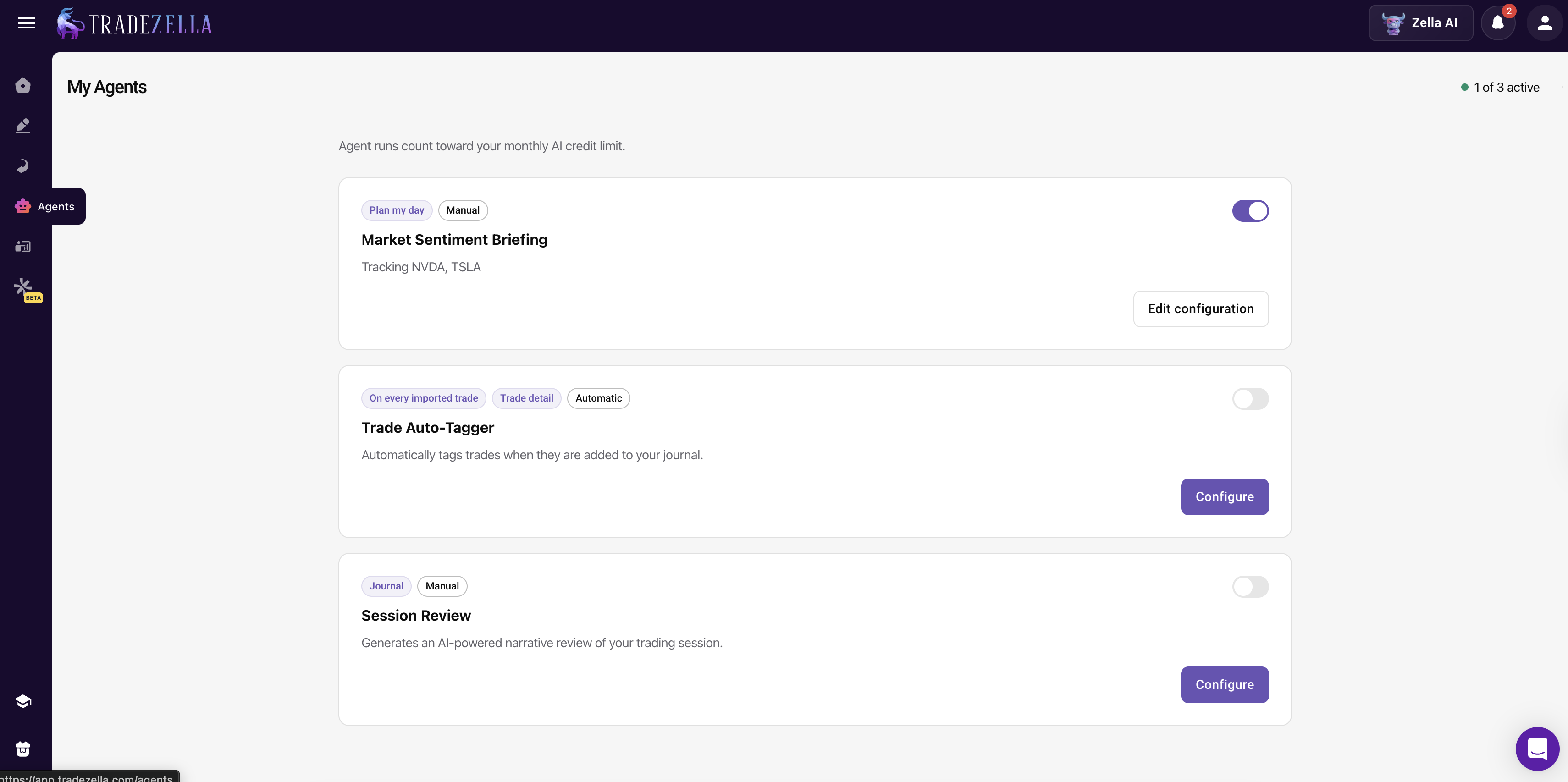Disable the Market Sentiment Briefing agent toggle

[1250, 210]
